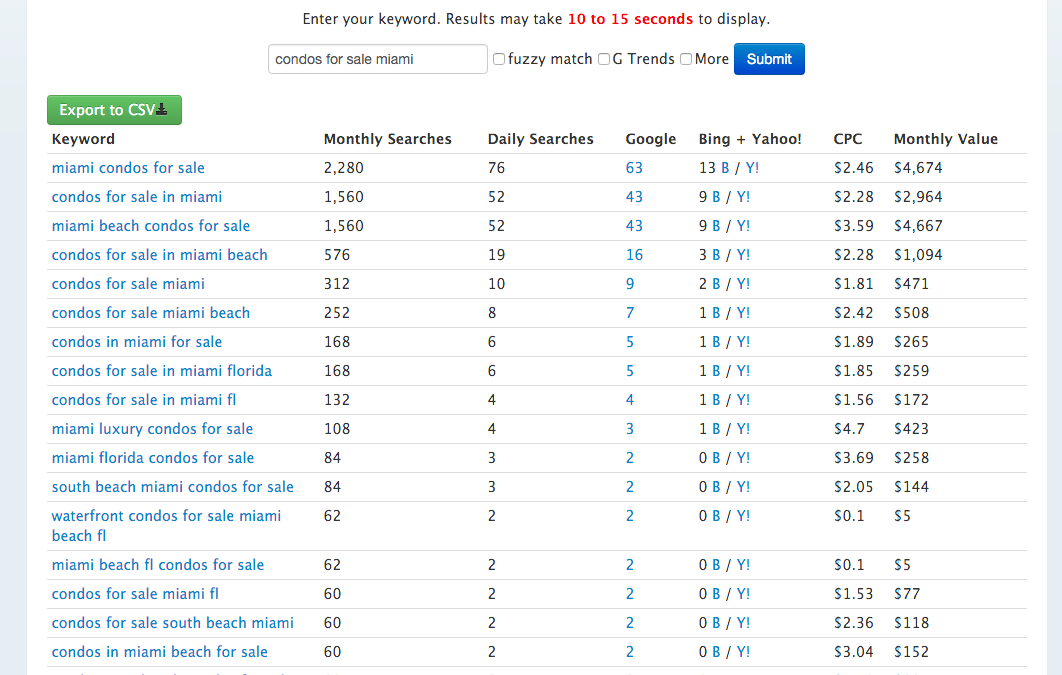Select monthly value $77
Screen dimensions: 1062x675
[x=907, y=594]
